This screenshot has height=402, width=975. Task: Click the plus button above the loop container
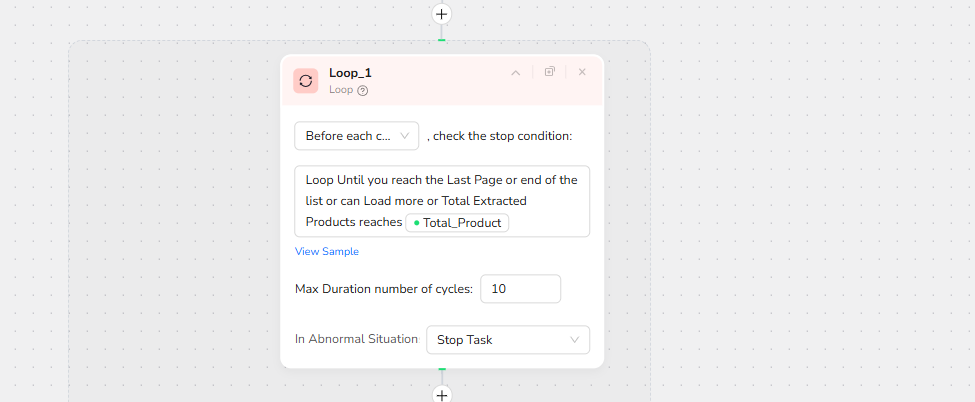coord(441,14)
